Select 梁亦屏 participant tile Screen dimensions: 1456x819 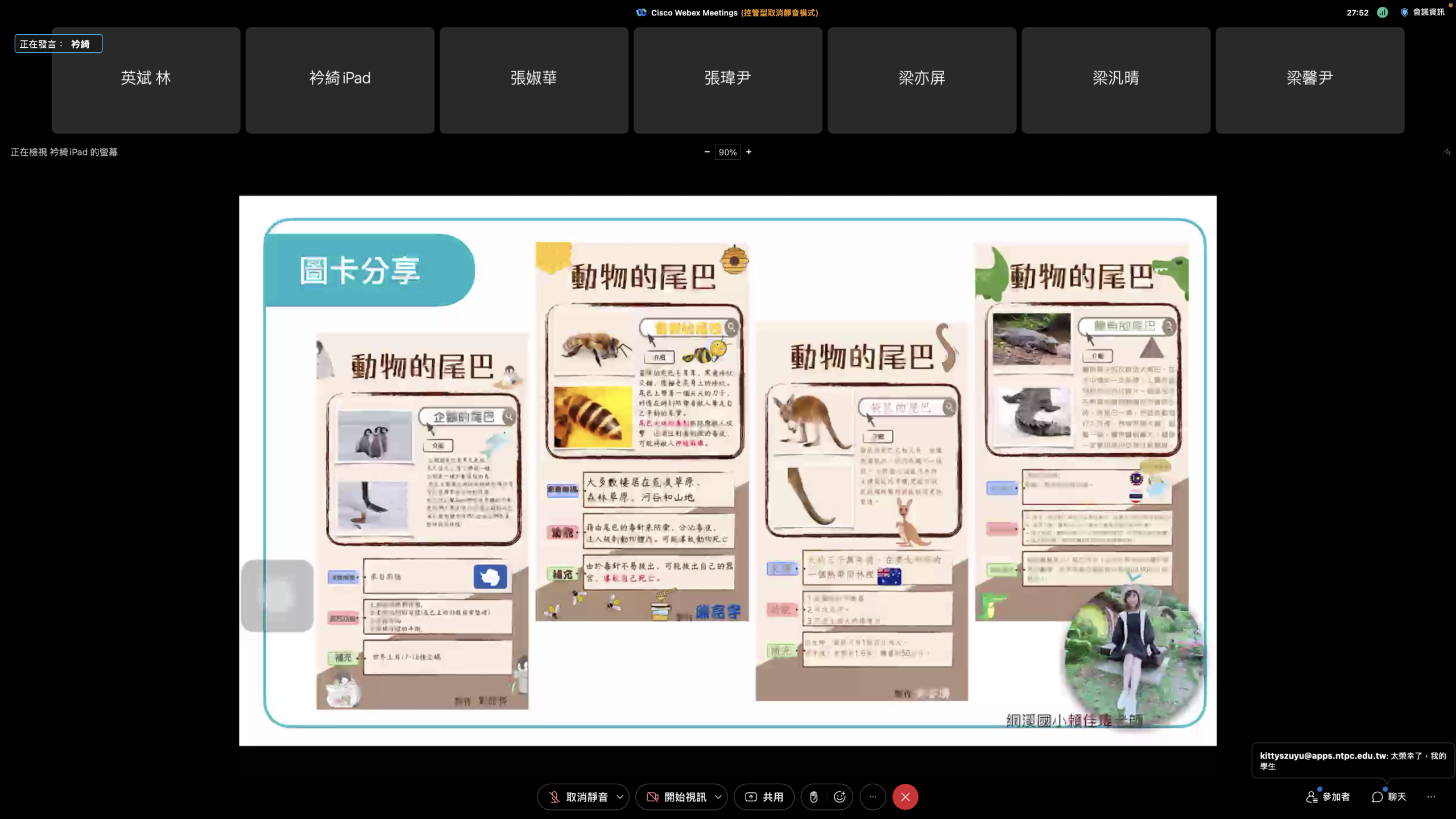pos(921,80)
